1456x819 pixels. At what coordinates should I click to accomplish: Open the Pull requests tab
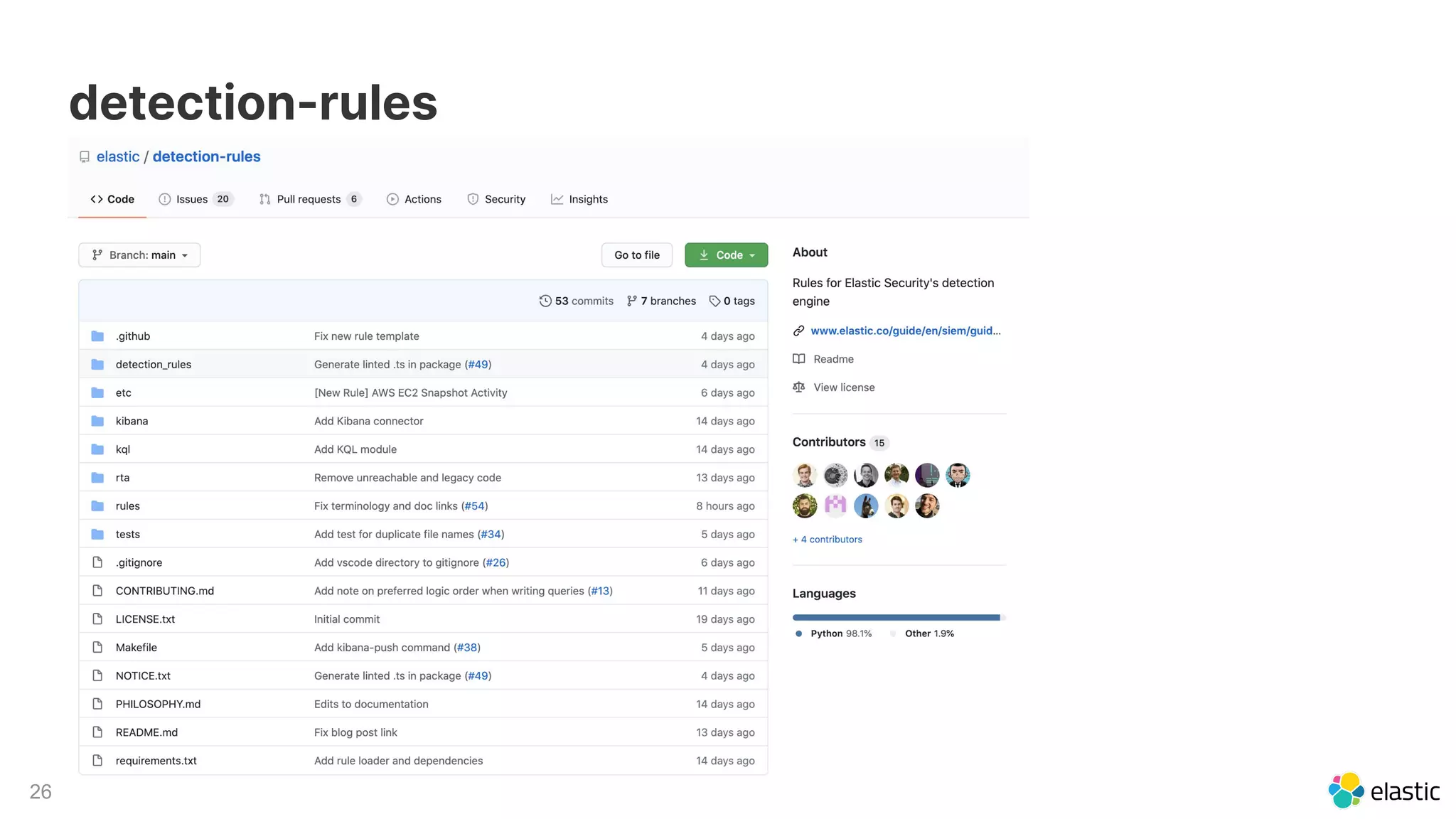pos(309,199)
